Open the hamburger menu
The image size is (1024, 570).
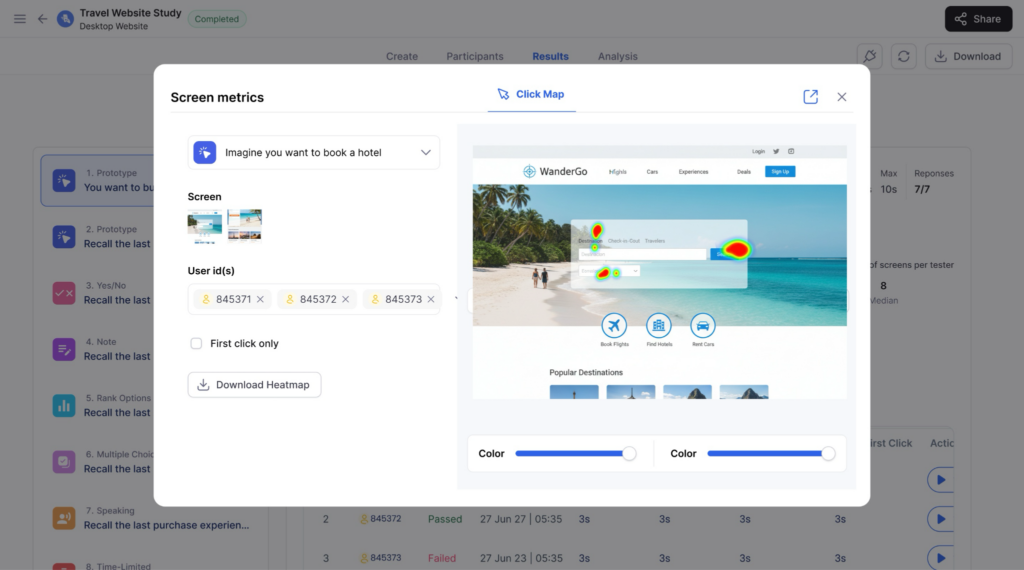point(20,19)
